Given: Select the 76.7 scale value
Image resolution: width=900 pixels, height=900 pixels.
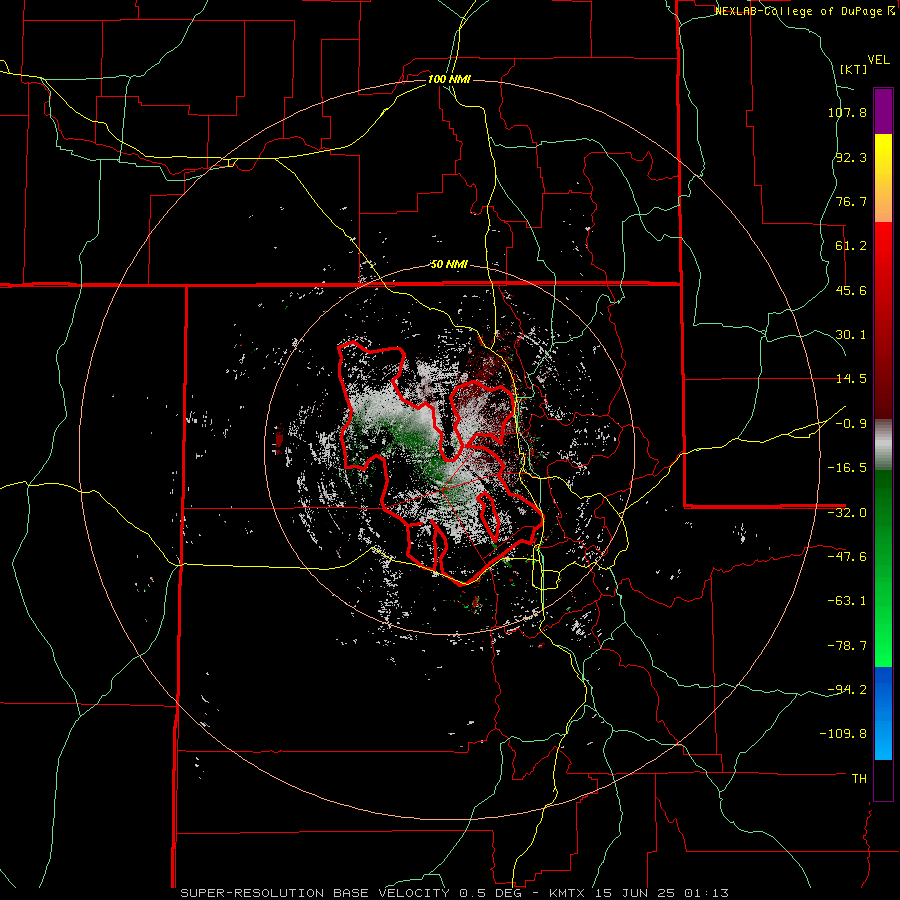Looking at the screenshot, I should 851,201.
